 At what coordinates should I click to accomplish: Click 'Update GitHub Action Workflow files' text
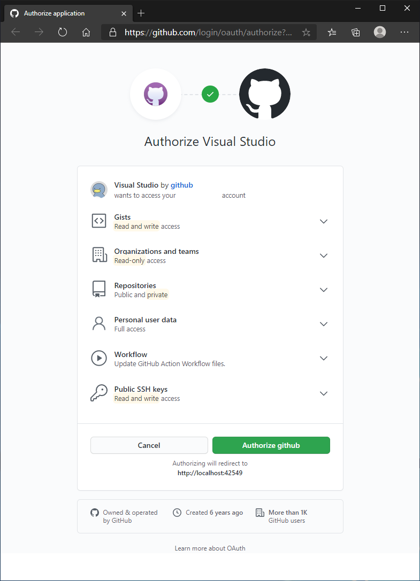[x=169, y=363]
